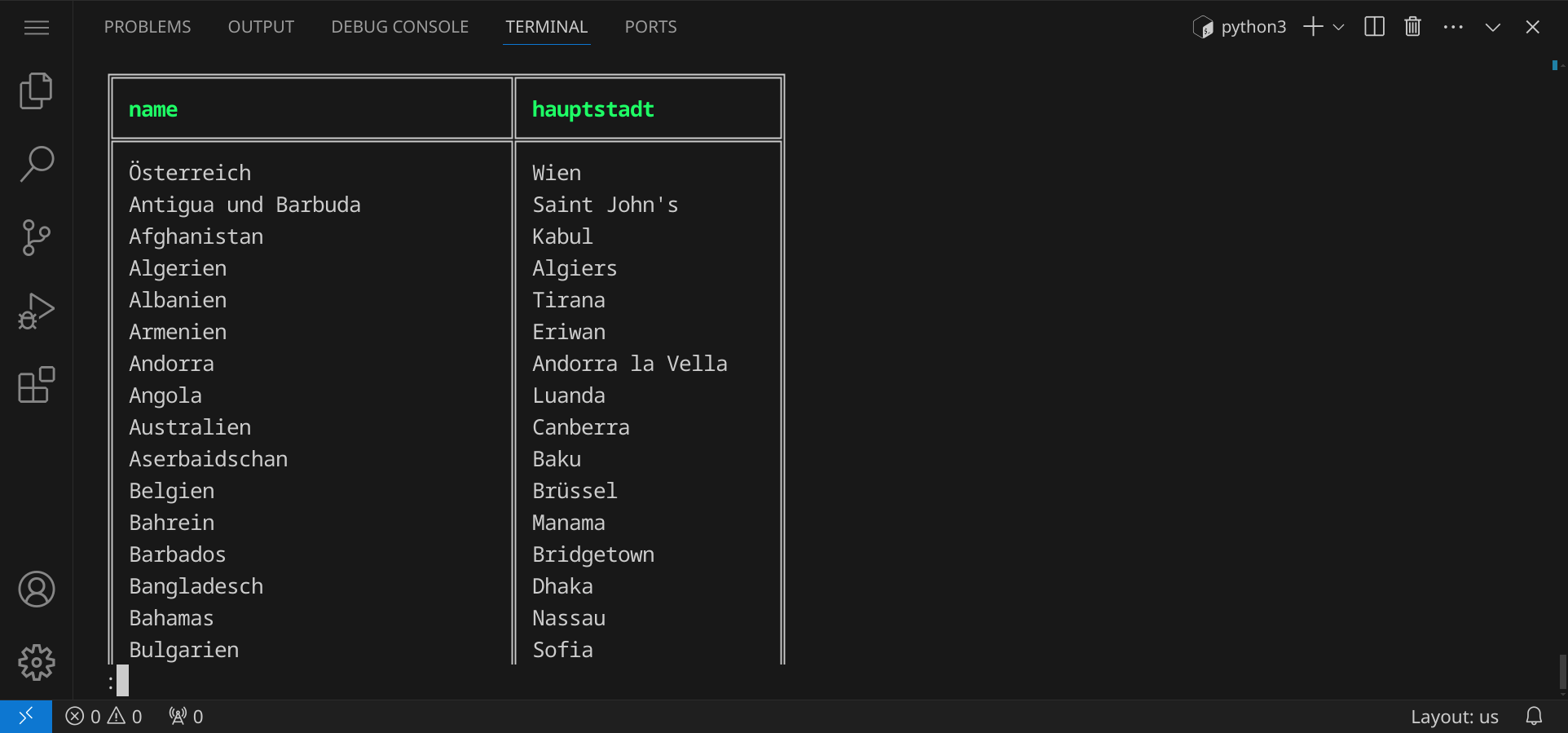The image size is (1568, 733).
Task: Open the Explorer view in the activity bar
Action: [x=36, y=91]
